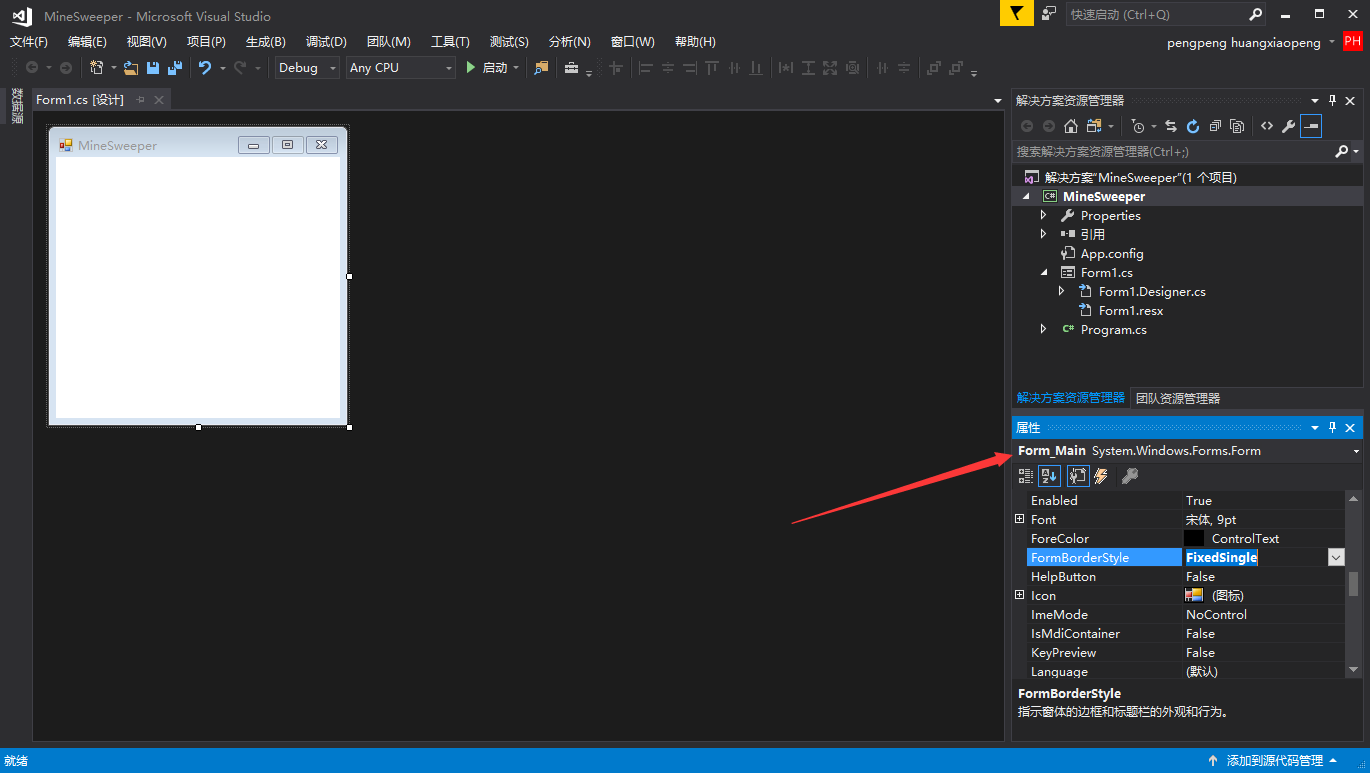Click the Find in Files toolbar icon

[x=541, y=68]
